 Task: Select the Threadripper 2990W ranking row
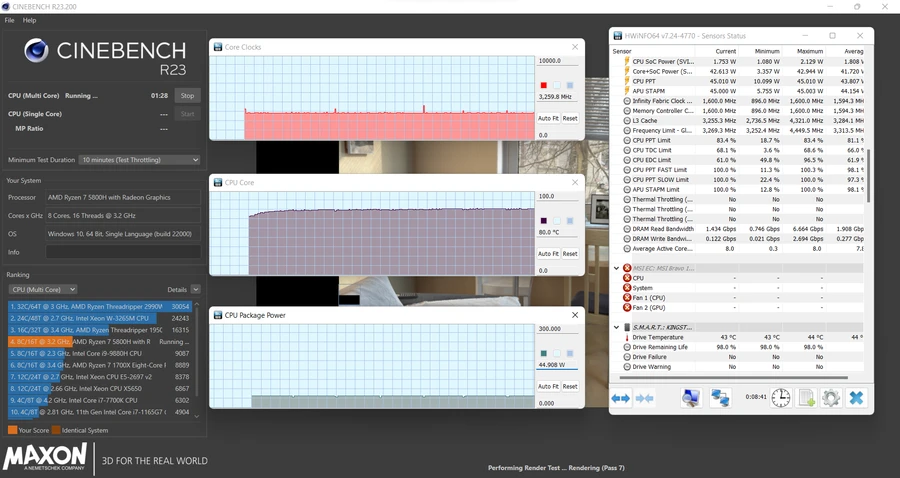click(x=99, y=306)
